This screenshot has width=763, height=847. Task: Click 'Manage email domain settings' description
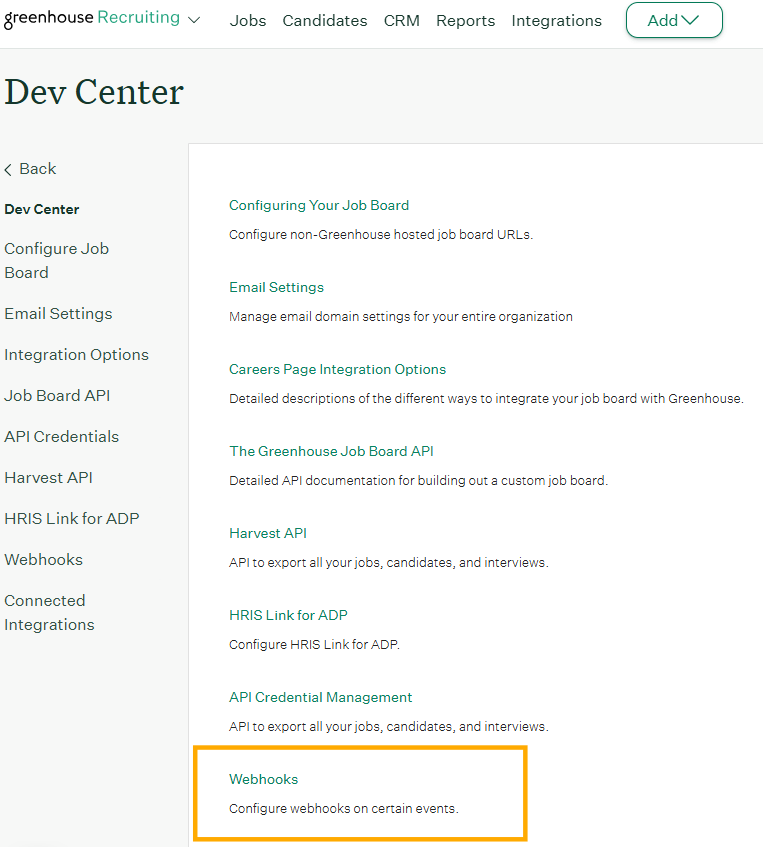[401, 317]
